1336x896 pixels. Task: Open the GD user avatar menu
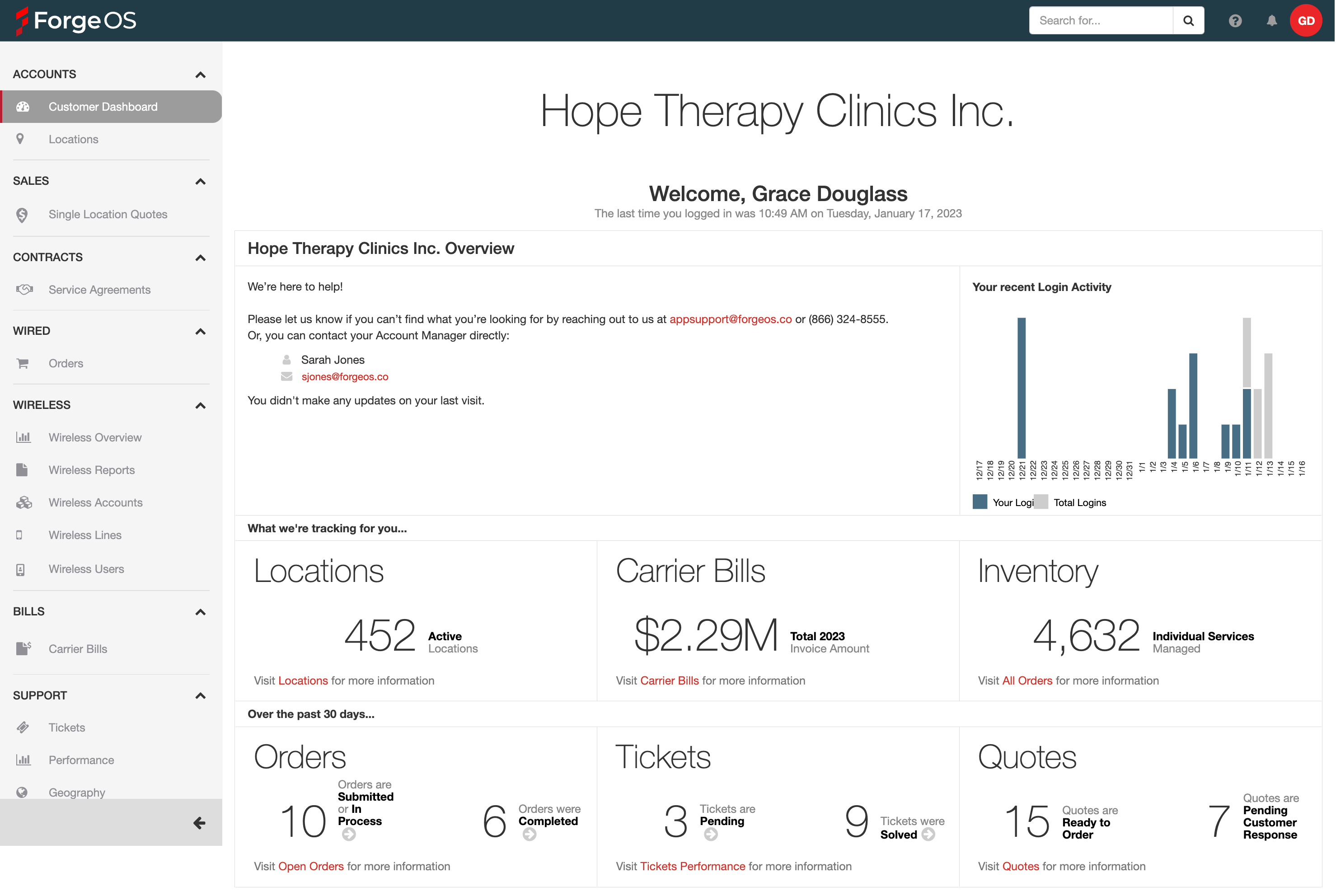pyautogui.click(x=1306, y=21)
